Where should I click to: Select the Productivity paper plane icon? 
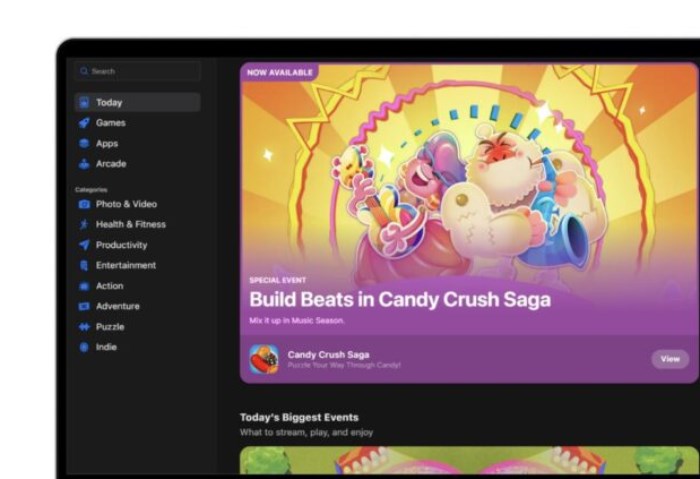pyautogui.click(x=84, y=245)
